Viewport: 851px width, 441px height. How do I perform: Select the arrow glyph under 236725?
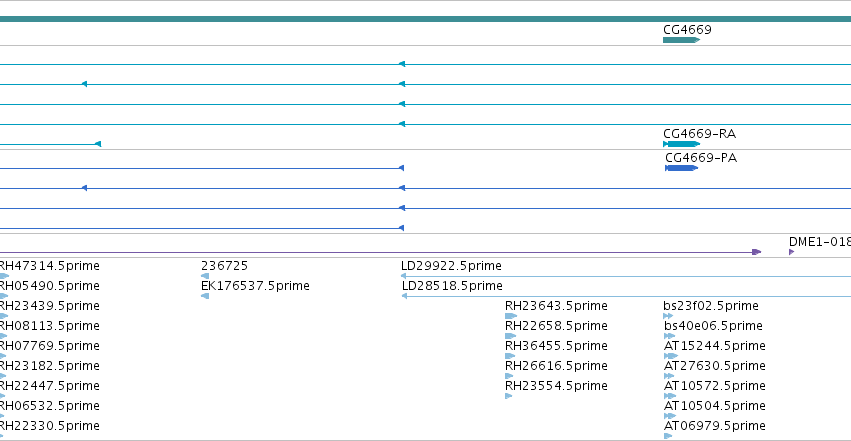pyautogui.click(x=205, y=276)
